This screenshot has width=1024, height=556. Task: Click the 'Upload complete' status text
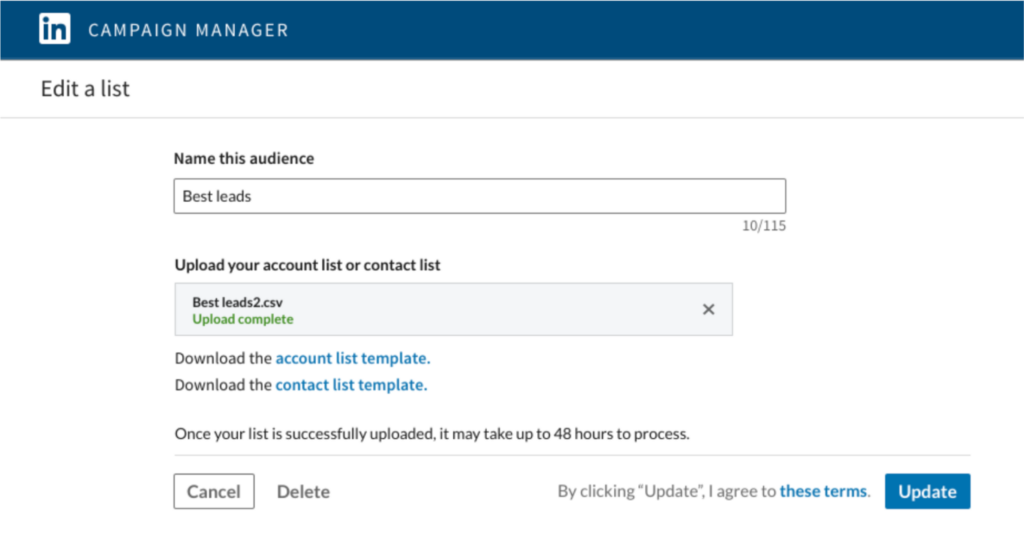pos(243,319)
